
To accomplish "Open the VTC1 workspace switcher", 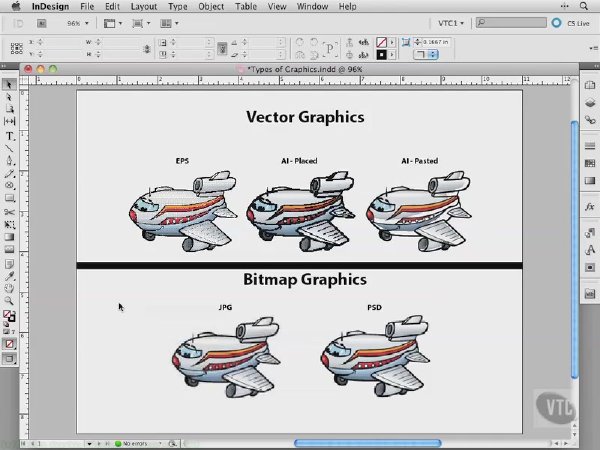I will [x=451, y=23].
